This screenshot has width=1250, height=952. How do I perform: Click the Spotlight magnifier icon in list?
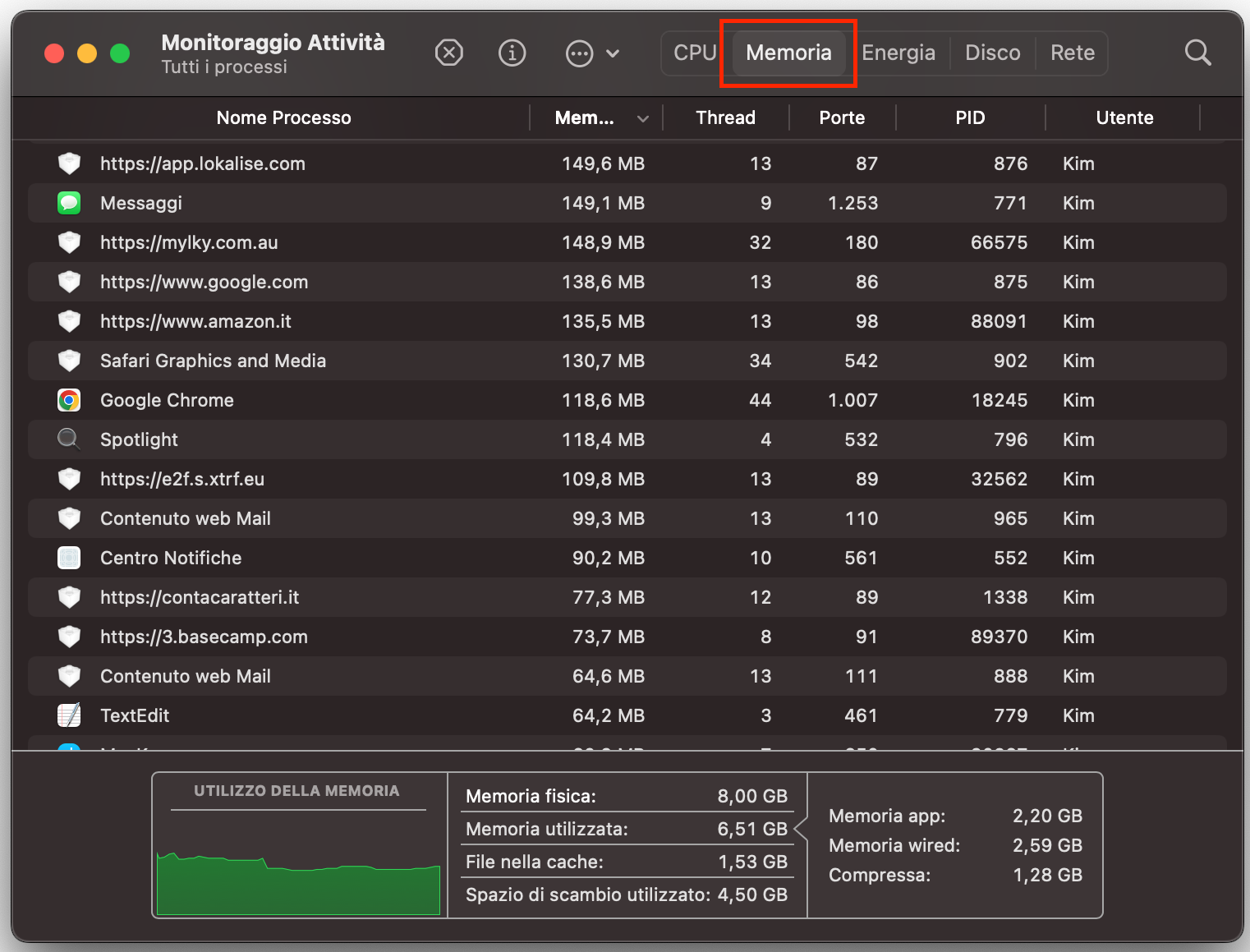tap(69, 439)
